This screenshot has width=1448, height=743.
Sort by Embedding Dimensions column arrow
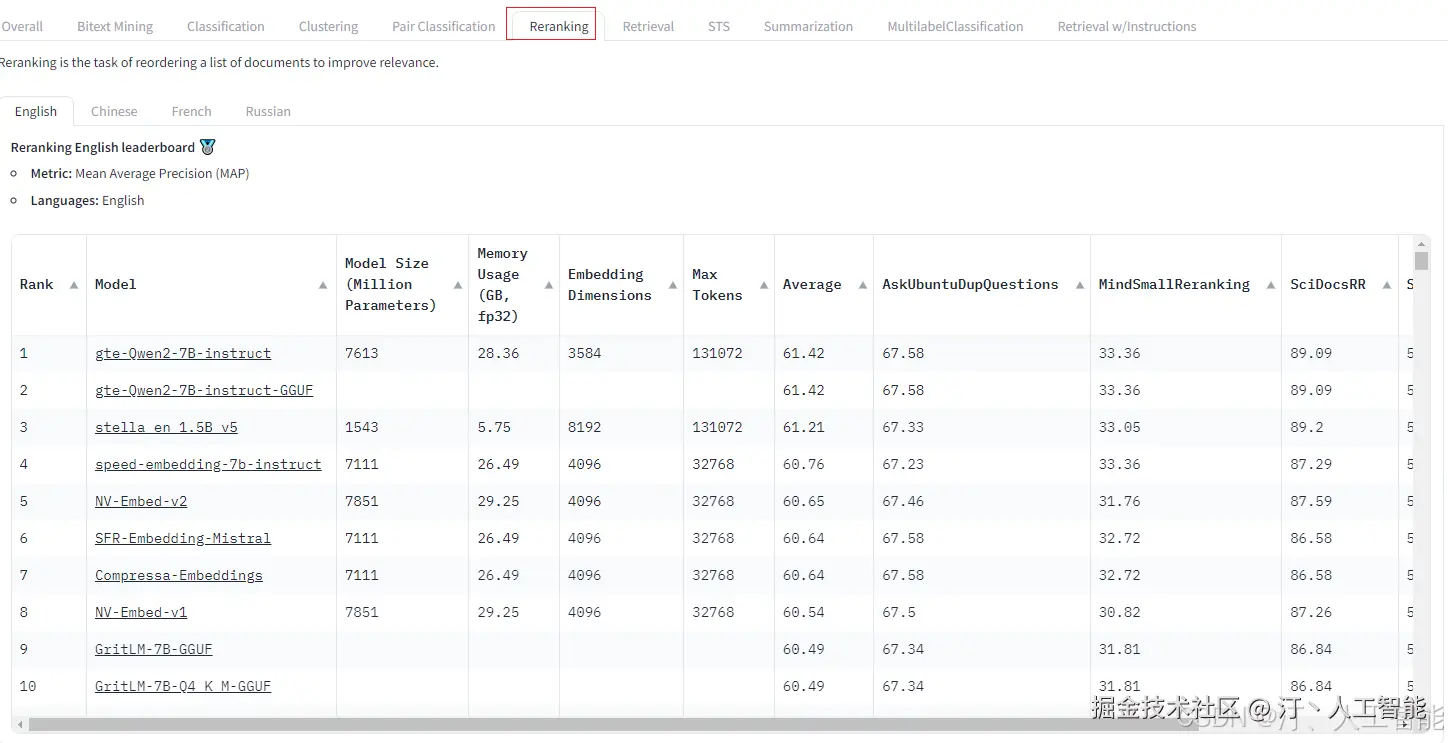(x=672, y=285)
